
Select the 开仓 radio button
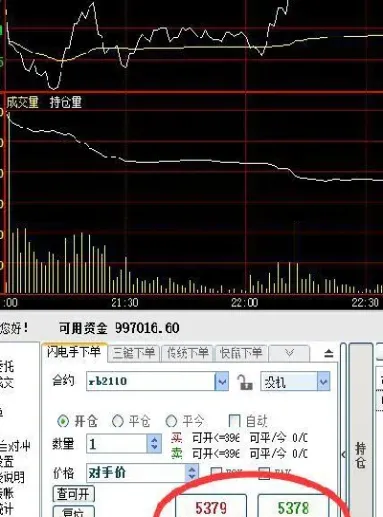click(x=63, y=421)
